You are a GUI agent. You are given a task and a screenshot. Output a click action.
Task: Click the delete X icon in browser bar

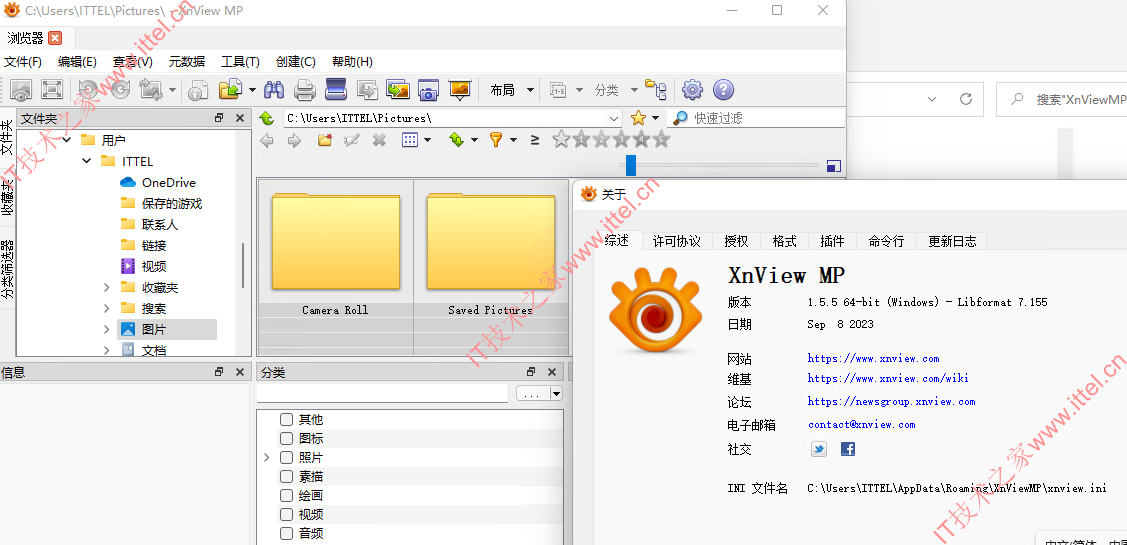(380, 140)
